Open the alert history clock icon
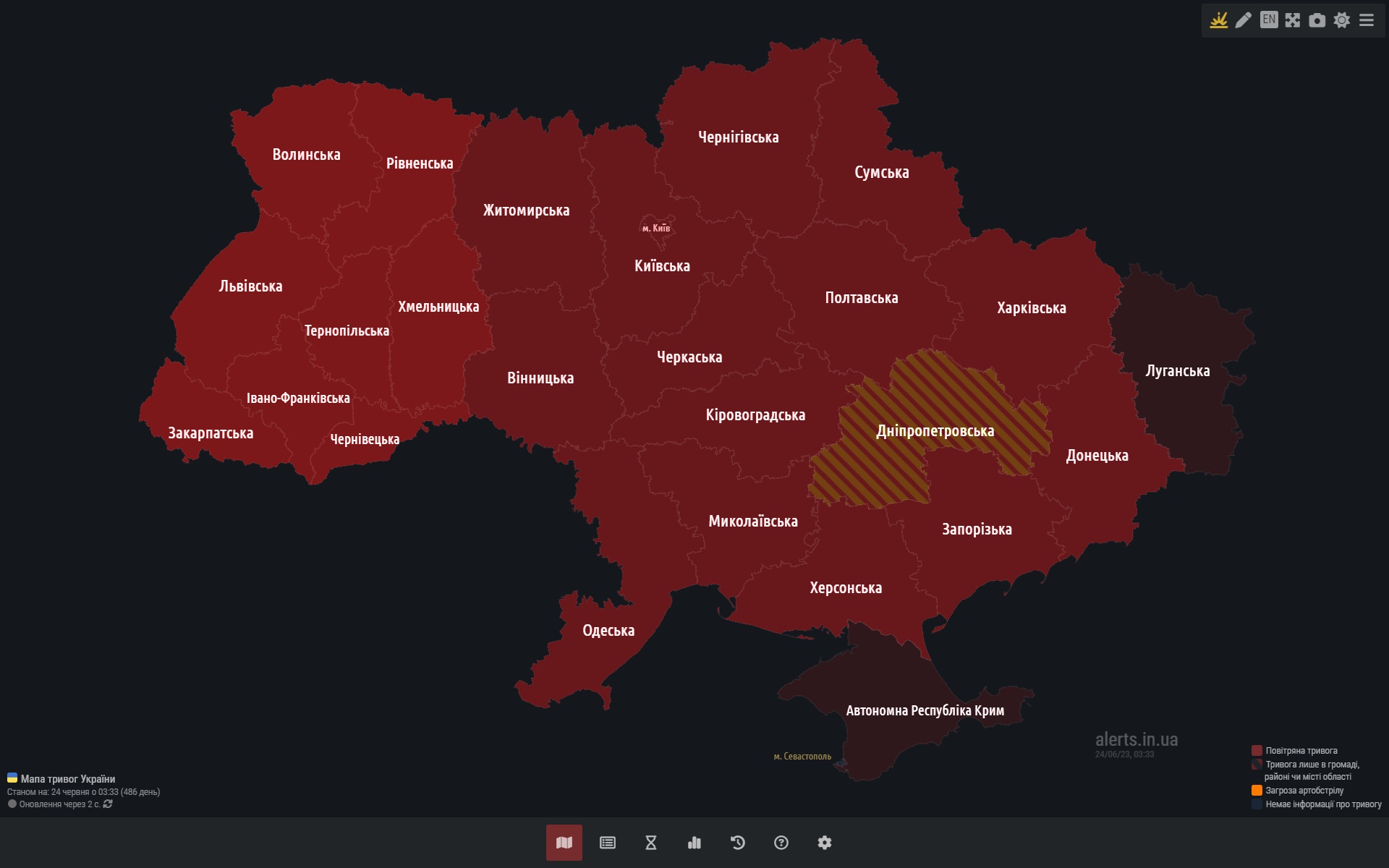The height and width of the screenshot is (868, 1389). click(x=738, y=843)
